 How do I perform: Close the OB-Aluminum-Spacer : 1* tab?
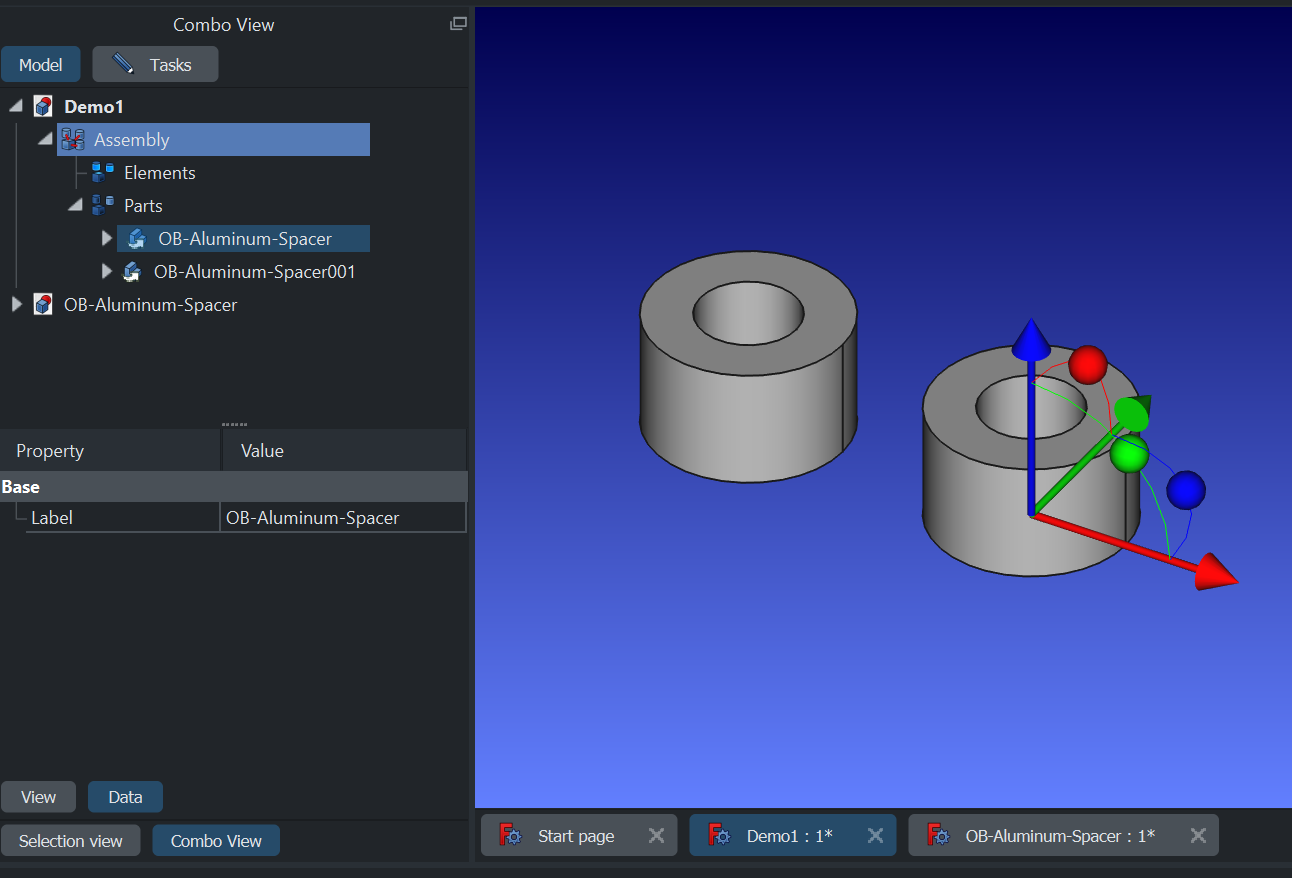[1197, 835]
